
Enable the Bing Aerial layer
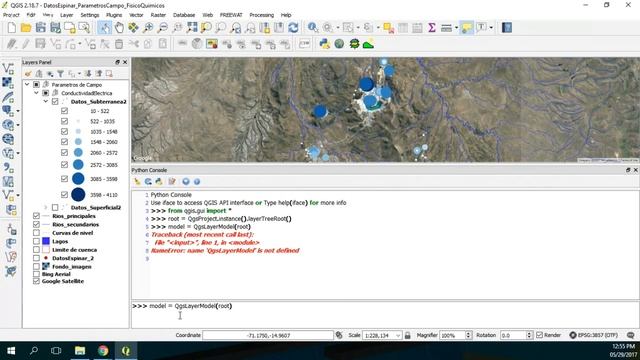[x=36, y=274]
